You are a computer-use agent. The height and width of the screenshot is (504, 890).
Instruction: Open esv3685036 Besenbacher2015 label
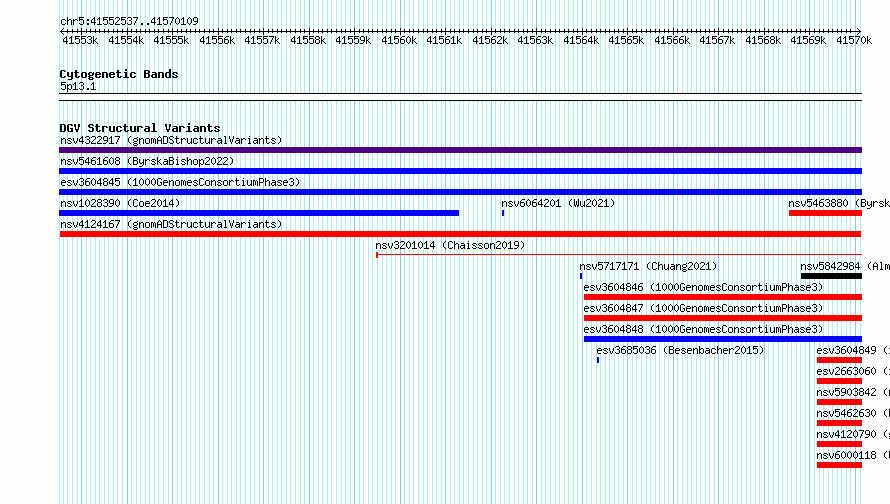(680, 350)
